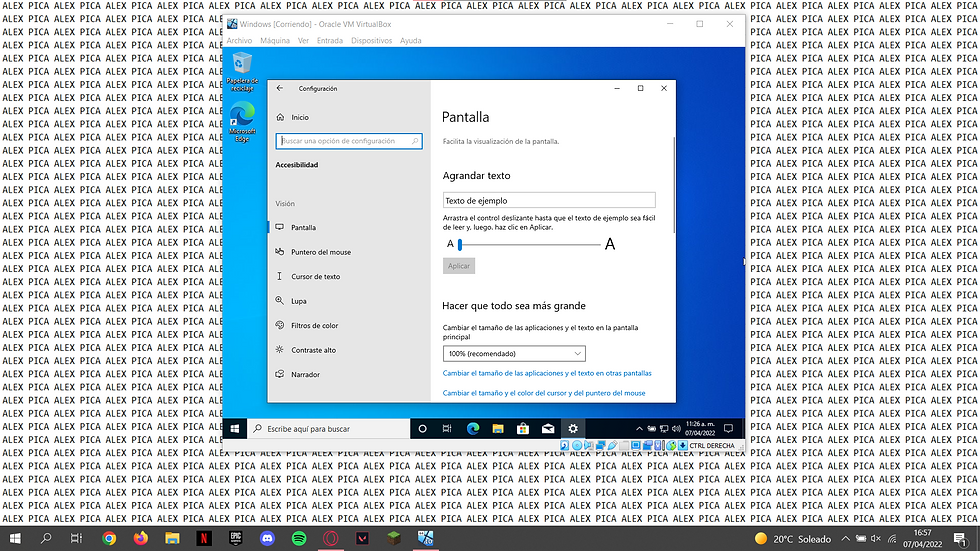Image resolution: width=980 pixels, height=551 pixels.
Task: Click the guest Windows Start button
Action: tap(234, 429)
